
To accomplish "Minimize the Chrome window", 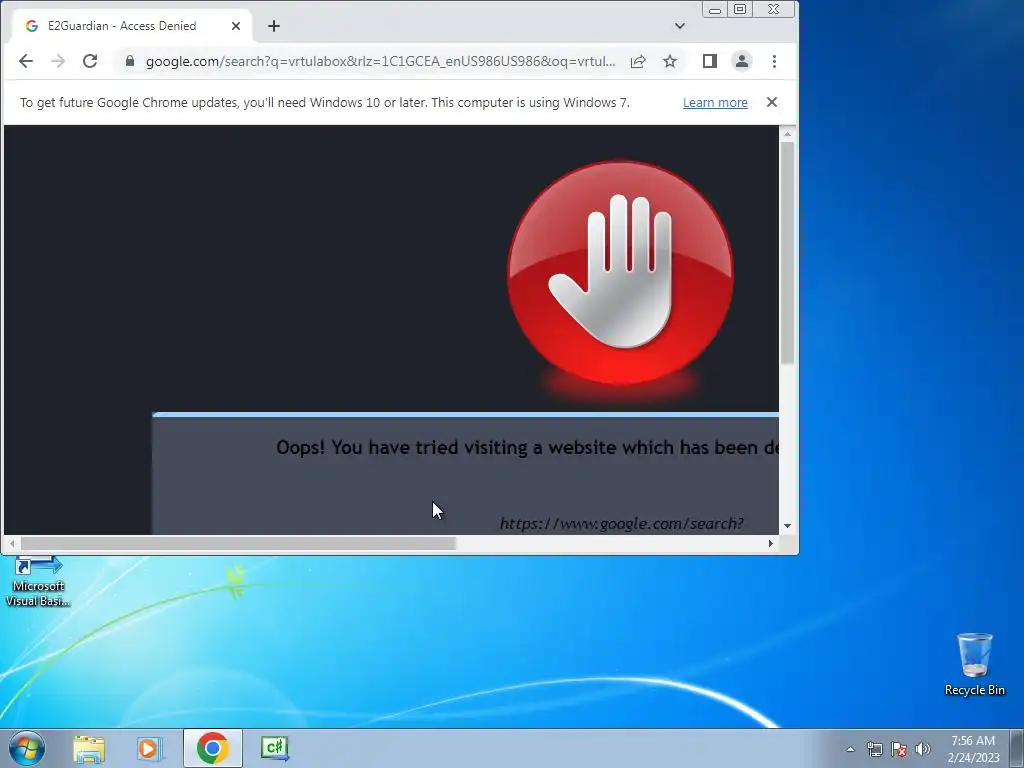I will coord(715,9).
